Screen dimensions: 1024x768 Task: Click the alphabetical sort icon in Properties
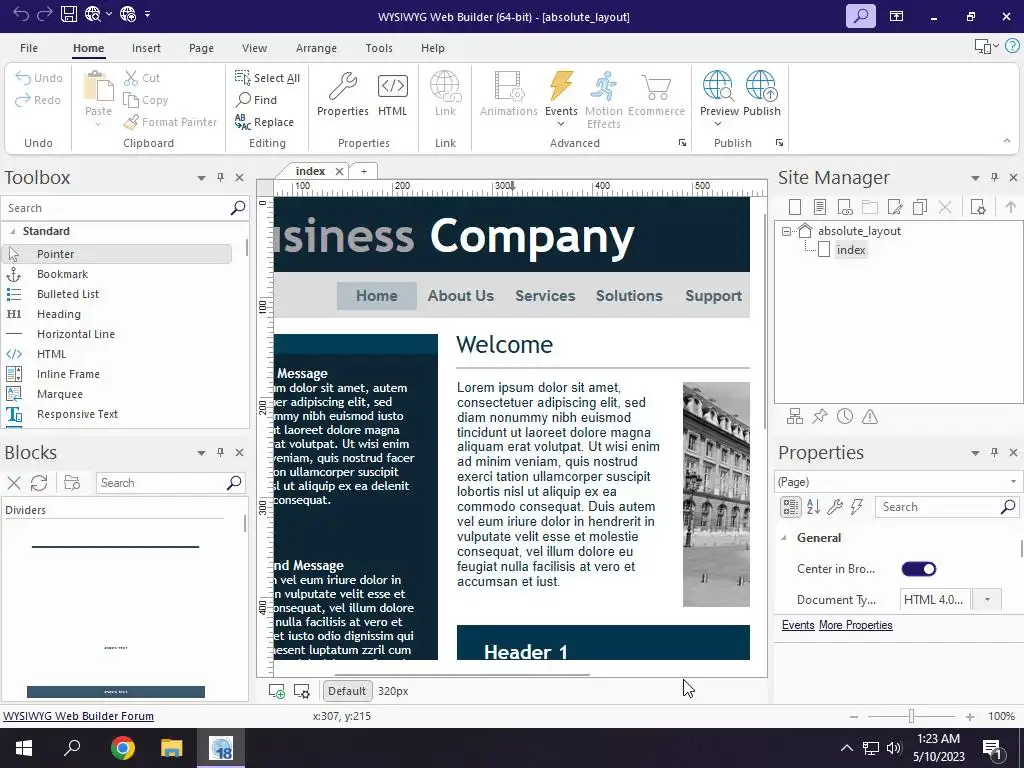point(813,507)
